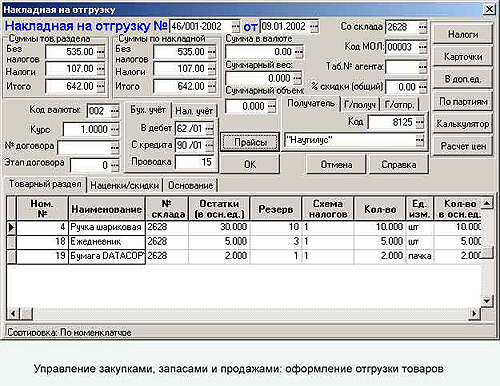Select the Бумага DATACOPY cell

[107, 256]
